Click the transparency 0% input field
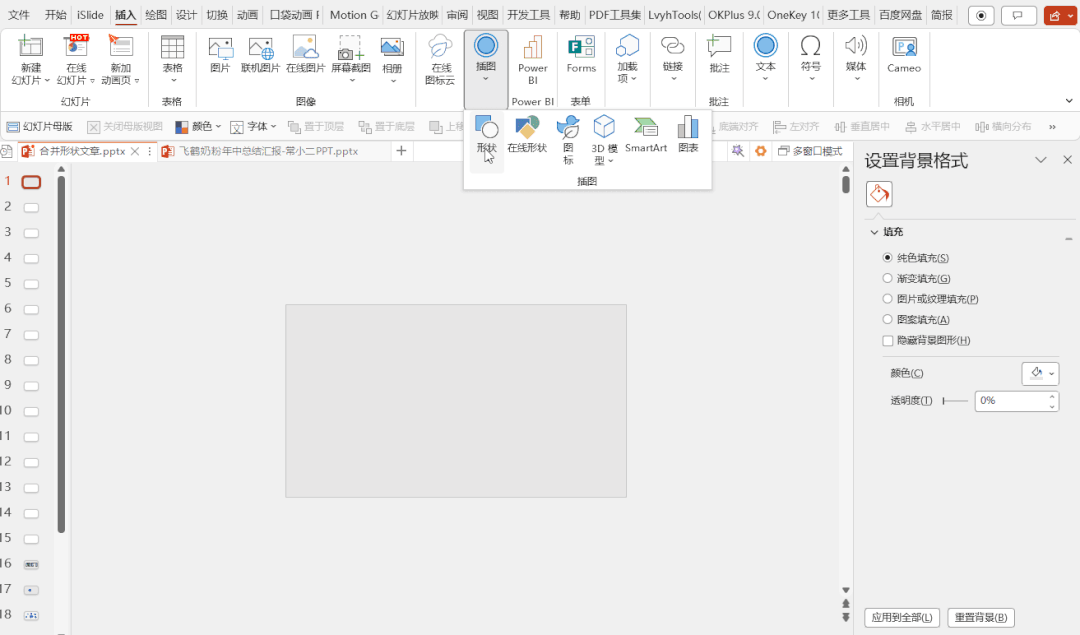 [x=1010, y=401]
